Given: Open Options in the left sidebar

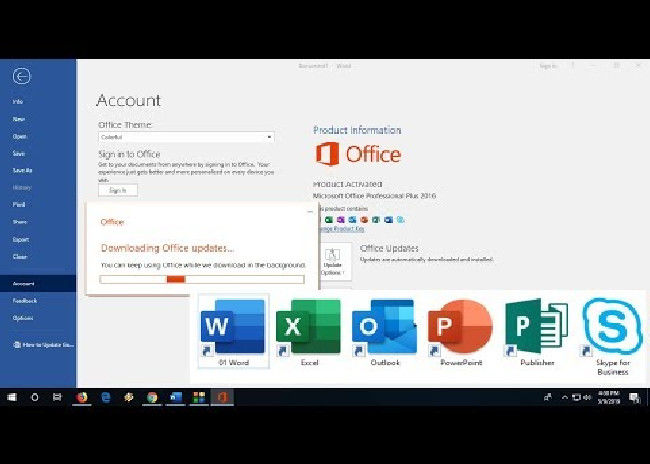Looking at the screenshot, I should (x=22, y=318).
